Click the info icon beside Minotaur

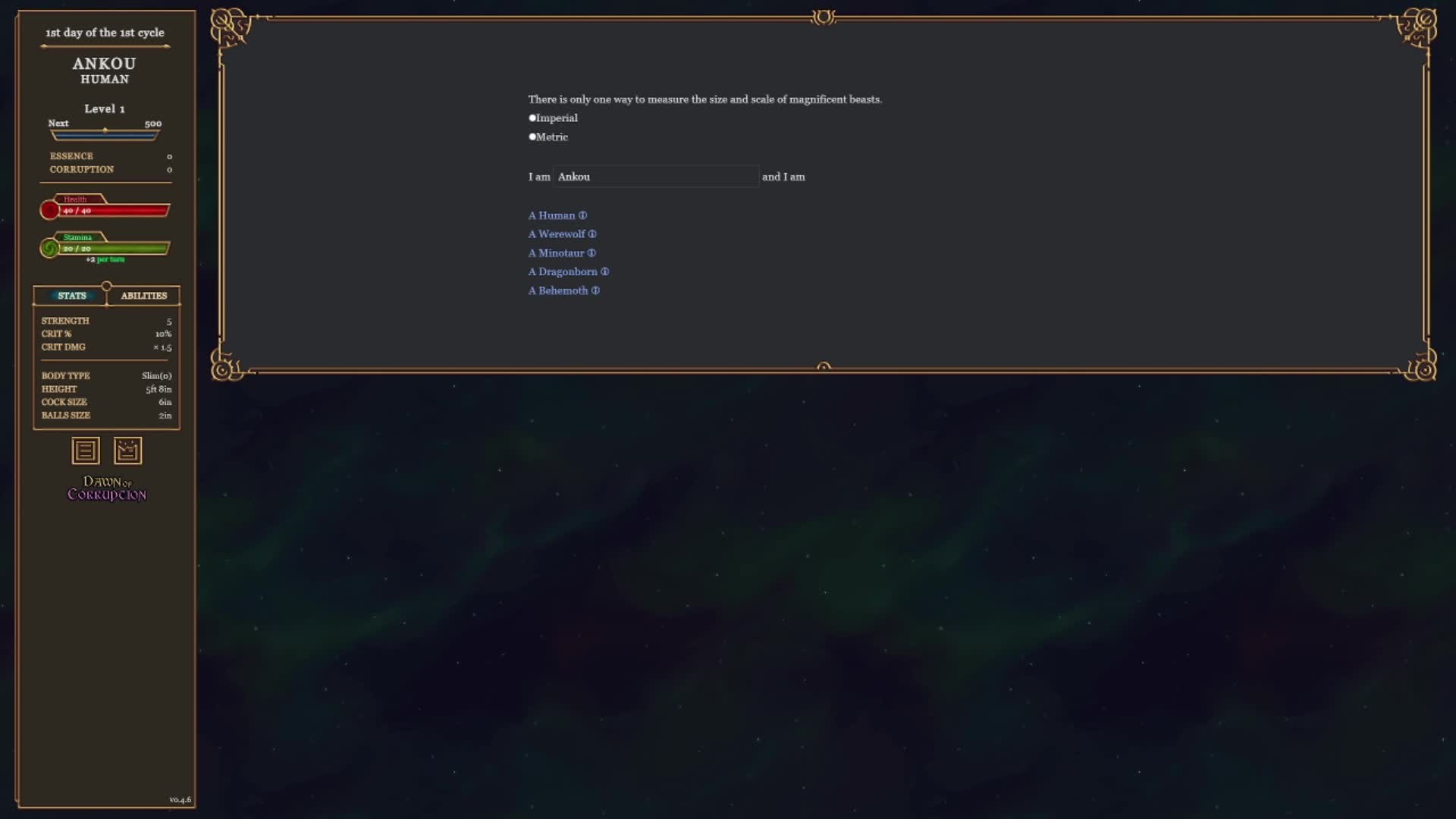click(x=591, y=253)
